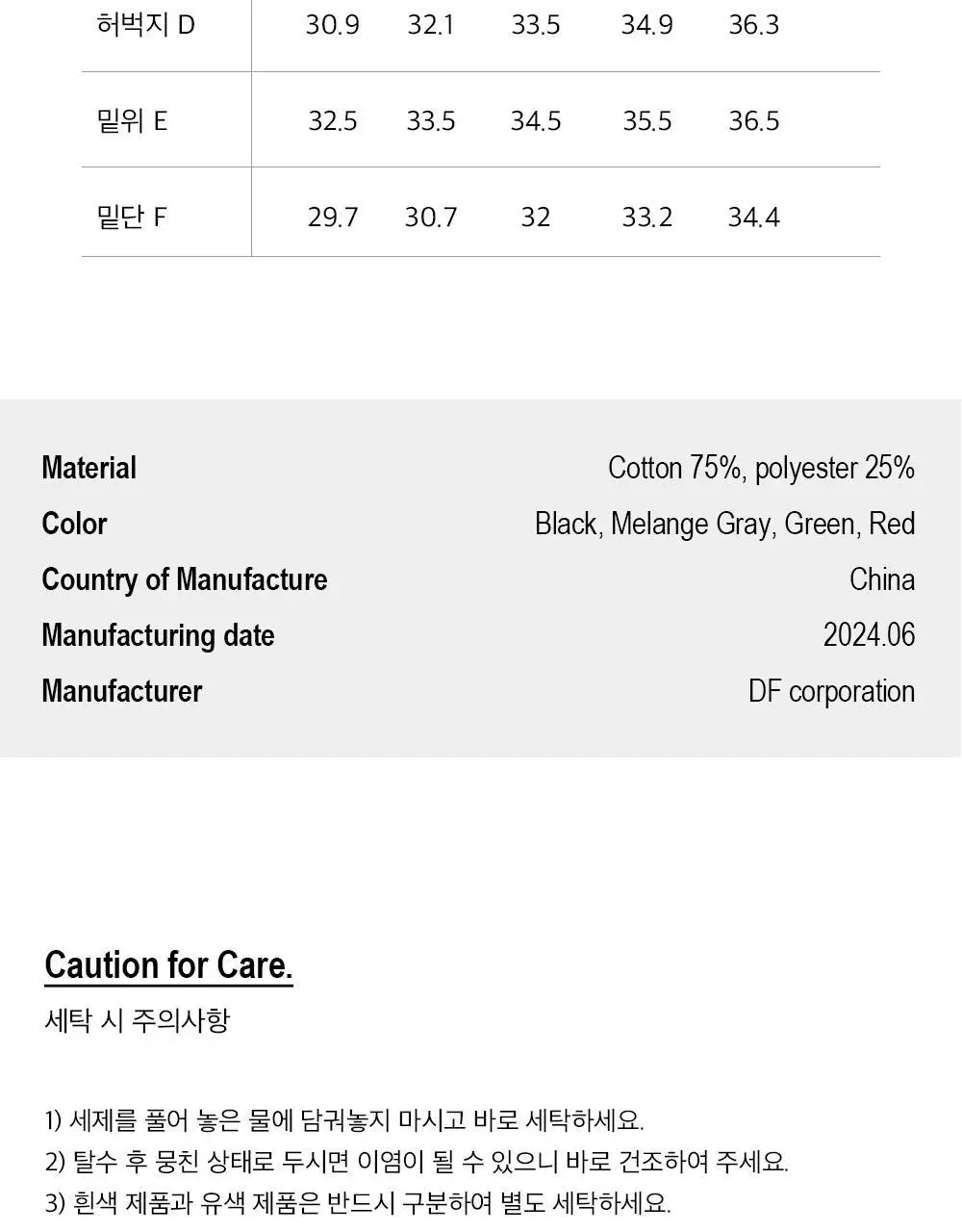Select the 2024.06 manufacturing date
The image size is (962, 1232).
[869, 635]
